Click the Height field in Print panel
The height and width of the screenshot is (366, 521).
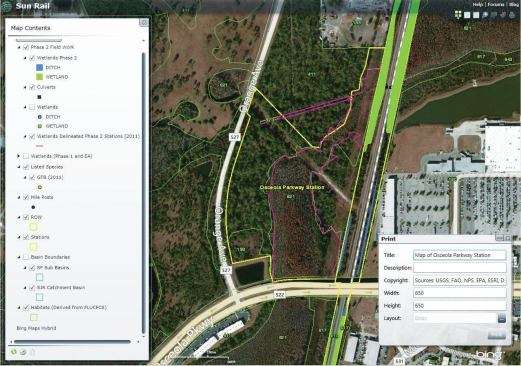tap(460, 306)
